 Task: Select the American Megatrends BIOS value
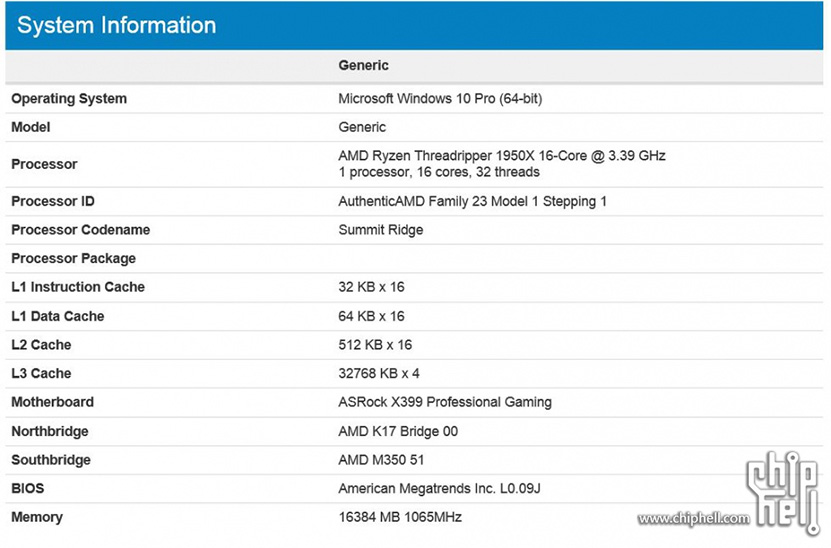(439, 489)
